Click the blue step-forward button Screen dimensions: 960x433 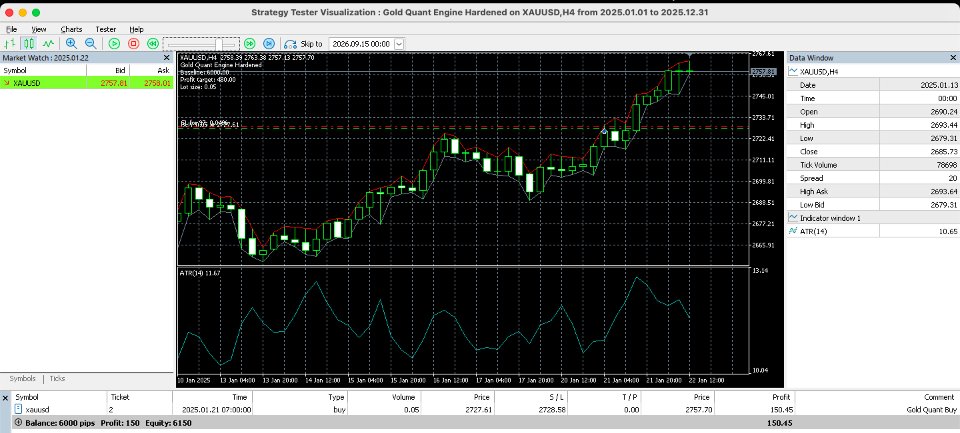269,43
